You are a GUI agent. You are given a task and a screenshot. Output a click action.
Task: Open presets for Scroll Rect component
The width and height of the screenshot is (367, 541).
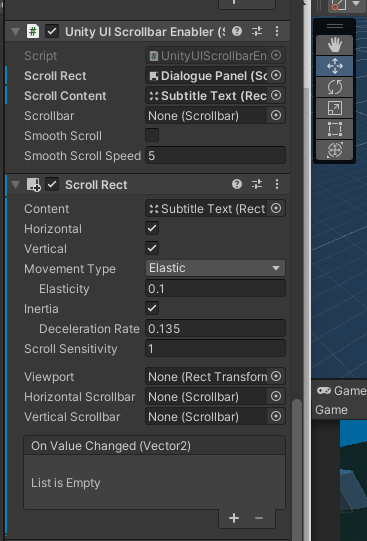click(x=257, y=185)
